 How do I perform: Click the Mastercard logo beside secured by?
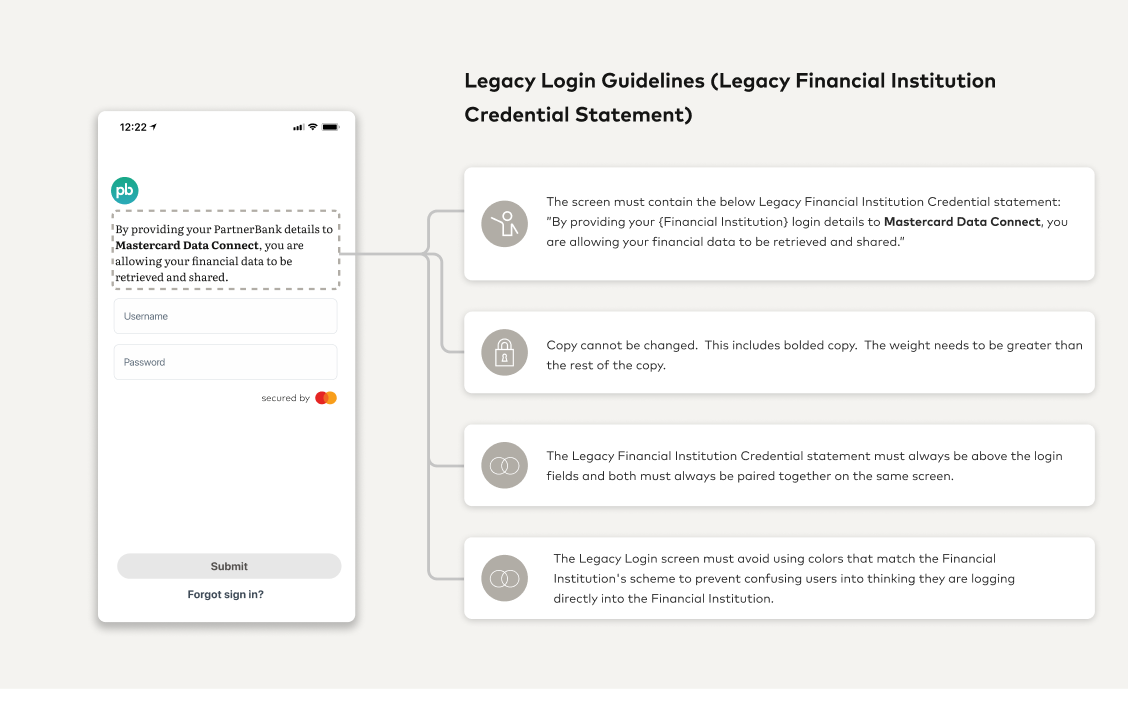(x=326, y=398)
